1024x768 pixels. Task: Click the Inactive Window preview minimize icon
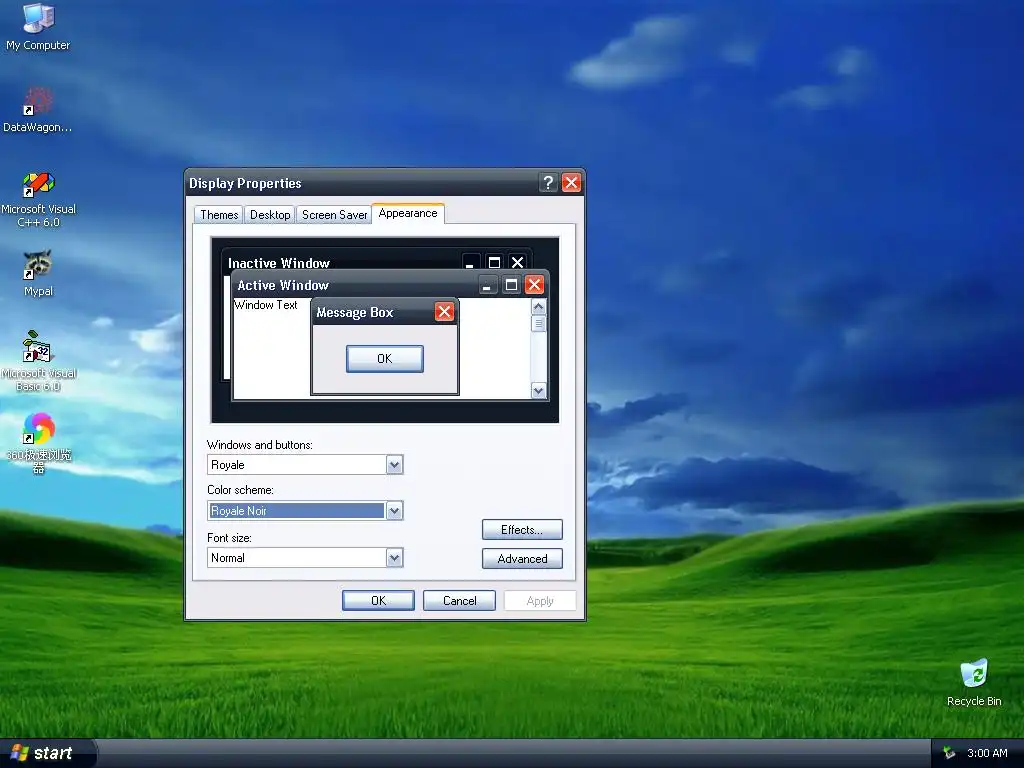click(471, 263)
